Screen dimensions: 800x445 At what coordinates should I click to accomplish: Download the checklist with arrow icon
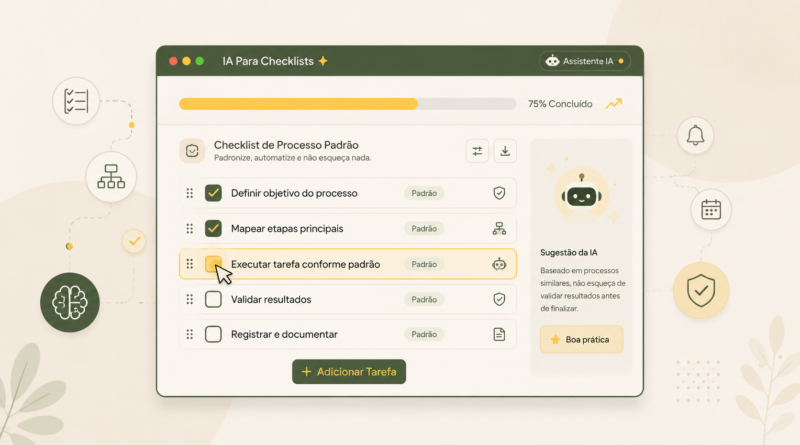coord(505,151)
